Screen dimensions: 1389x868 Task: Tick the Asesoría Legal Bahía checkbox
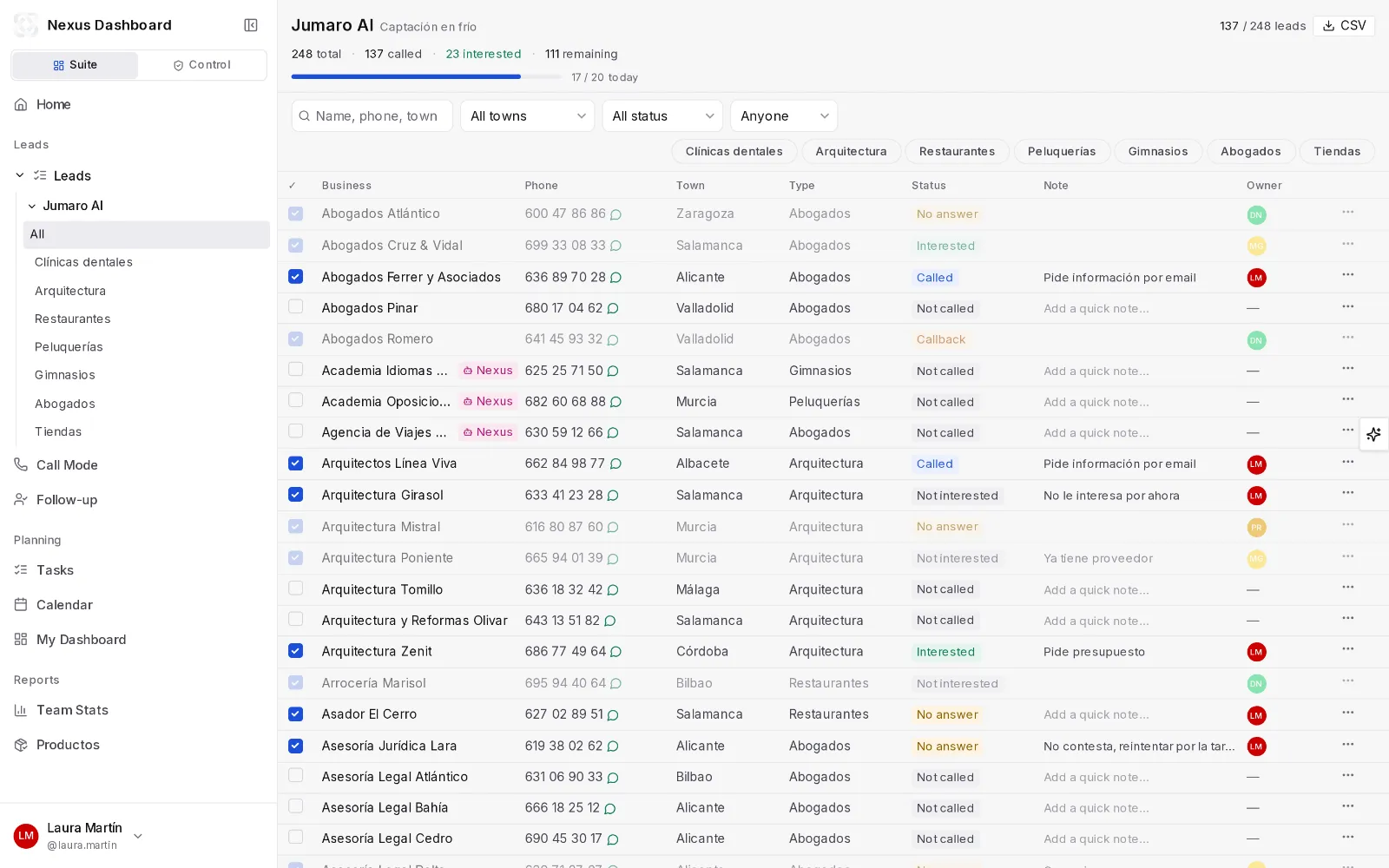[295, 806]
